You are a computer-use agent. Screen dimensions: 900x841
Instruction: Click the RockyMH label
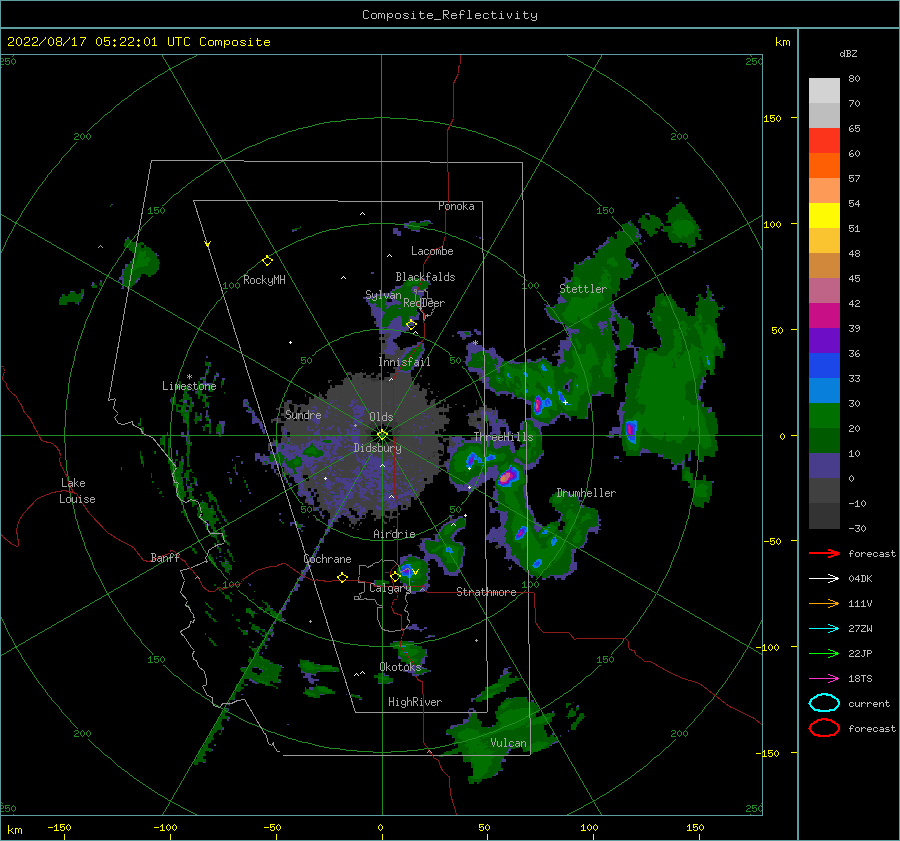click(264, 280)
